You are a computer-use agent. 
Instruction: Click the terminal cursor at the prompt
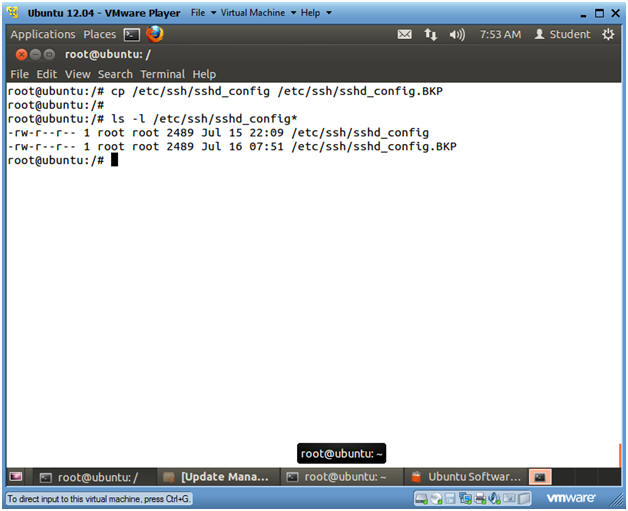tap(115, 160)
